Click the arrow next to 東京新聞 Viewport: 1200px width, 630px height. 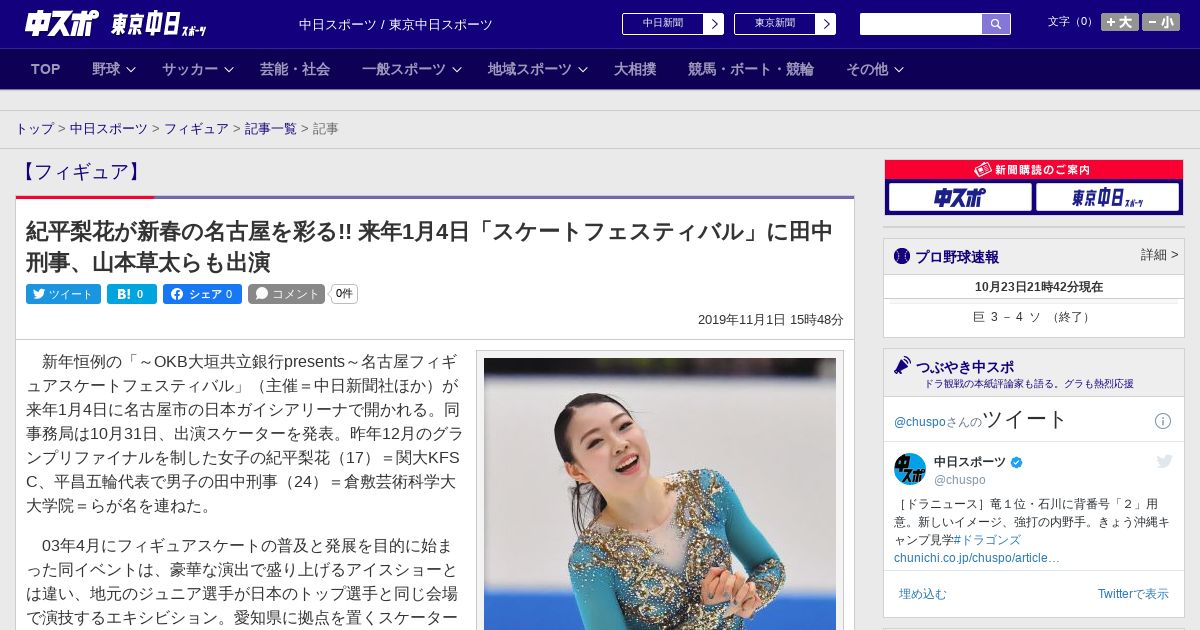(x=825, y=24)
